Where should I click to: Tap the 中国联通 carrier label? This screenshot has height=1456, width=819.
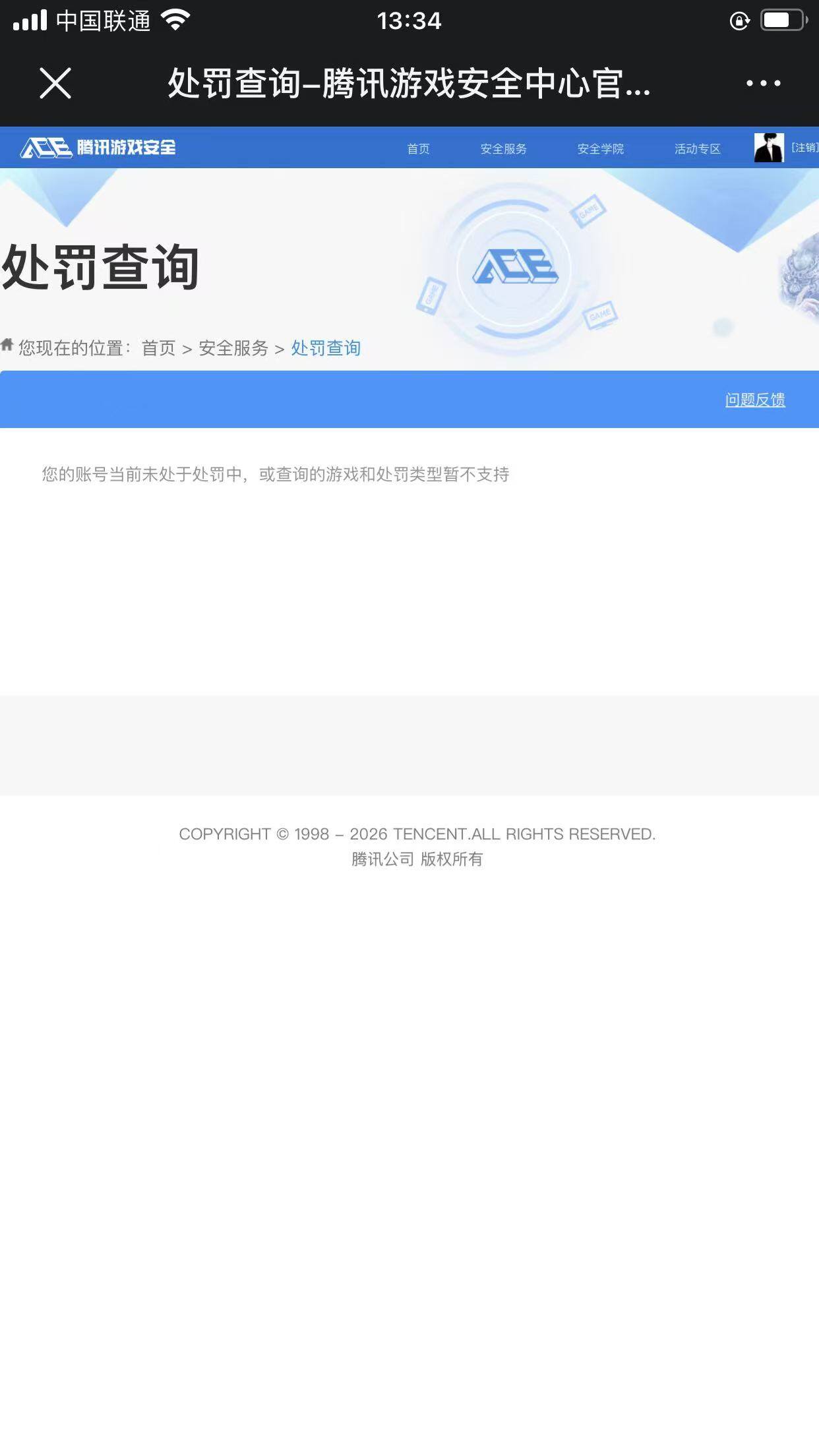point(104,20)
